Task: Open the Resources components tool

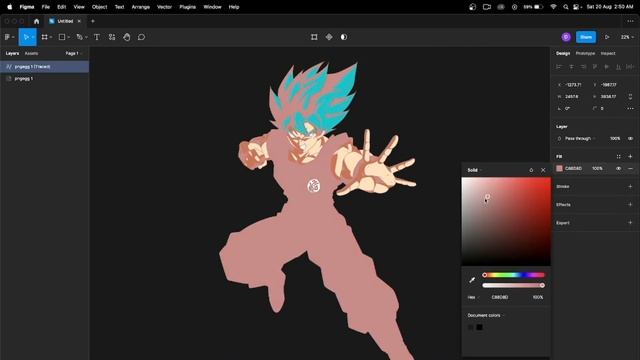Action: click(x=112, y=37)
